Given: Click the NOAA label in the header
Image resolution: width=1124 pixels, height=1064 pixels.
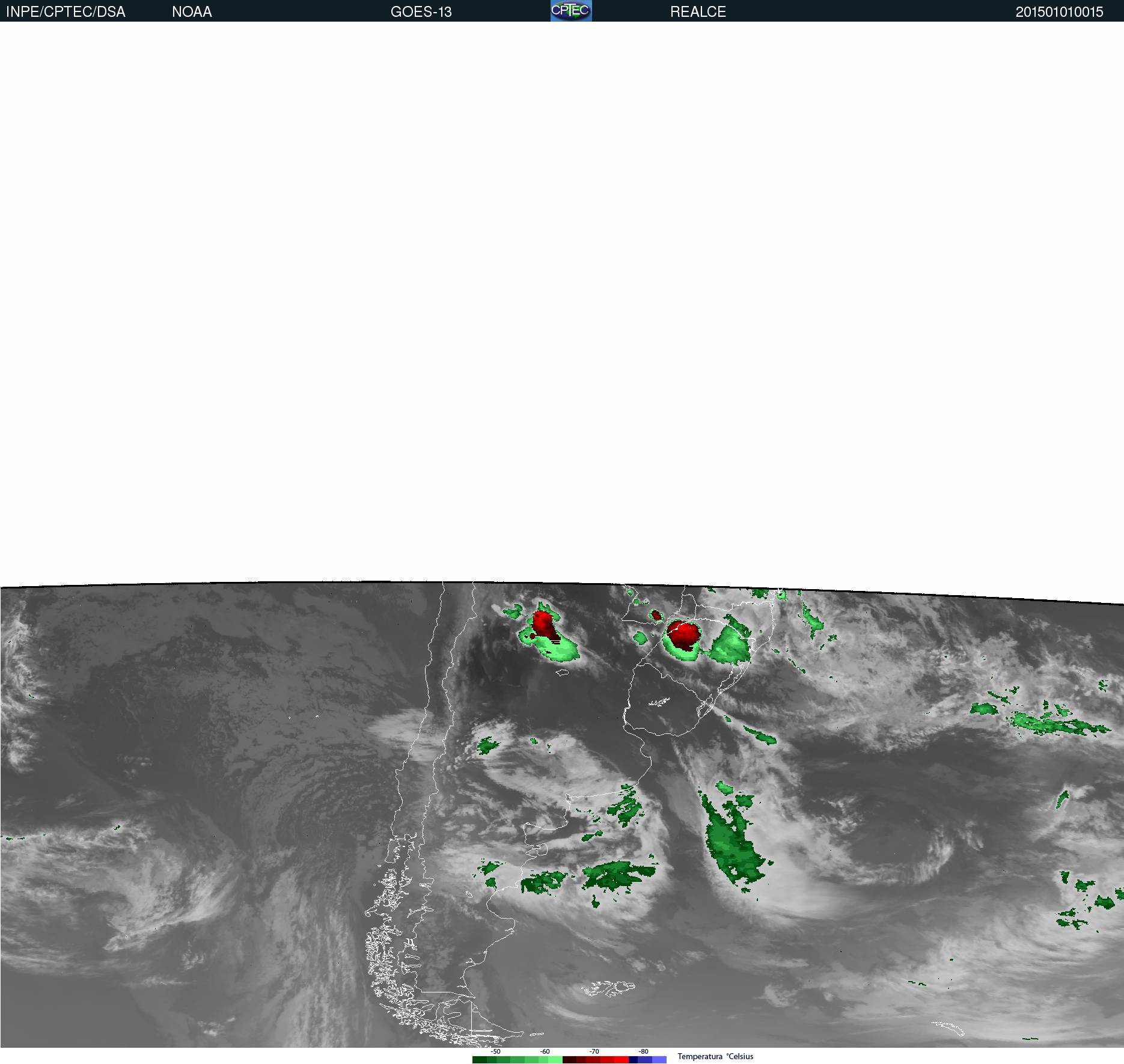Looking at the screenshot, I should [x=192, y=12].
